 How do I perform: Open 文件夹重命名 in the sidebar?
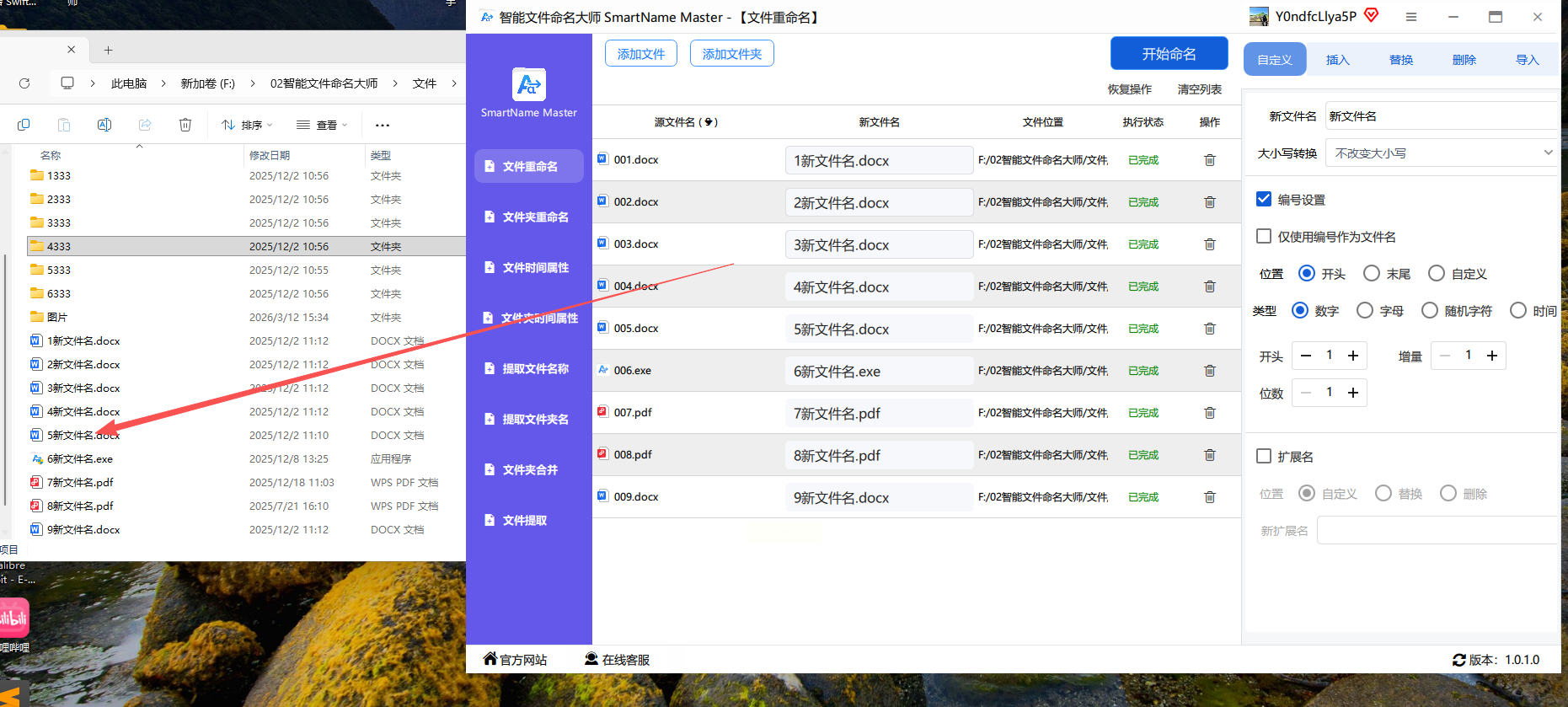(529, 217)
